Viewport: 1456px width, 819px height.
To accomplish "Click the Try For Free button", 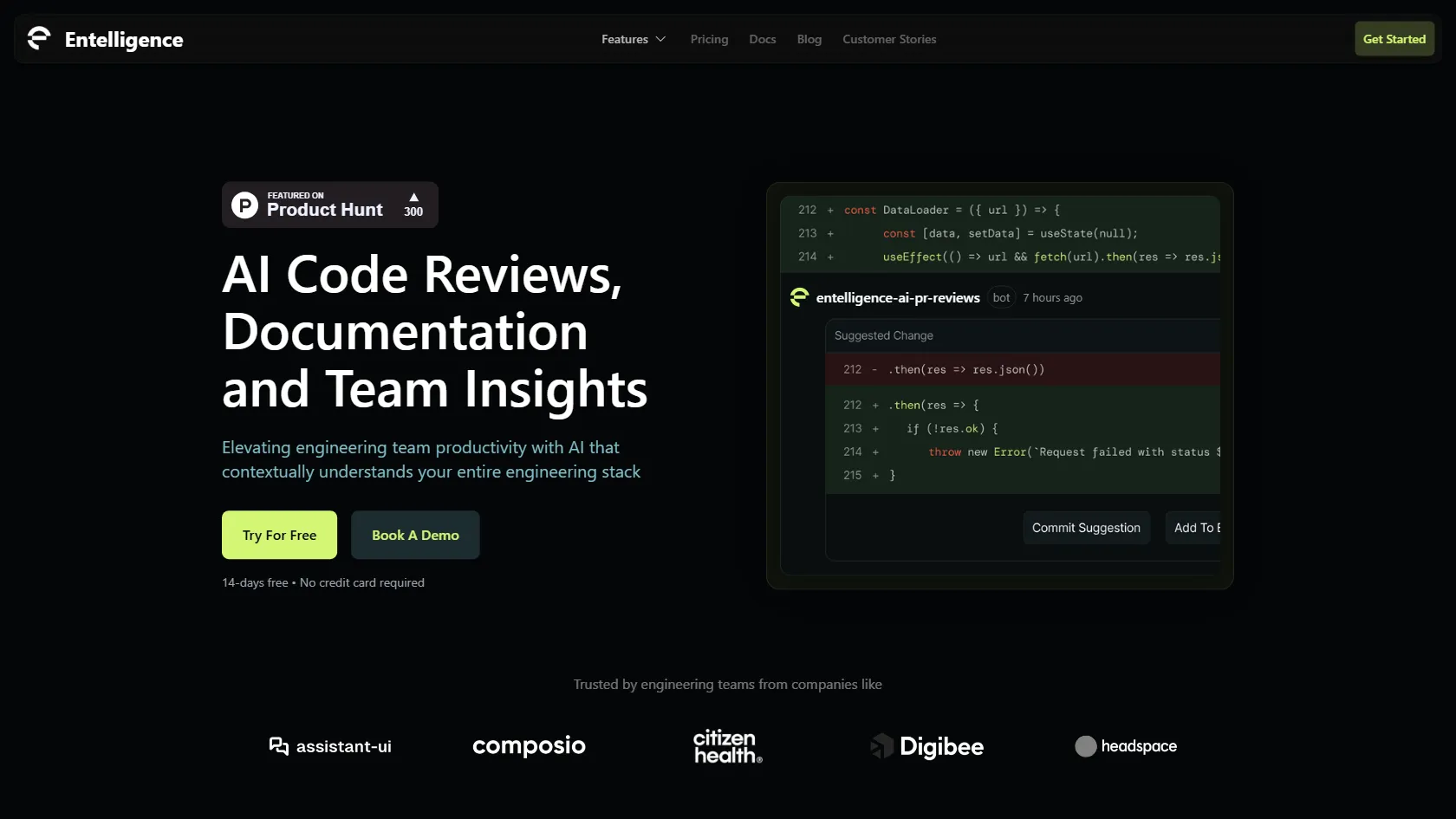I will [x=279, y=535].
